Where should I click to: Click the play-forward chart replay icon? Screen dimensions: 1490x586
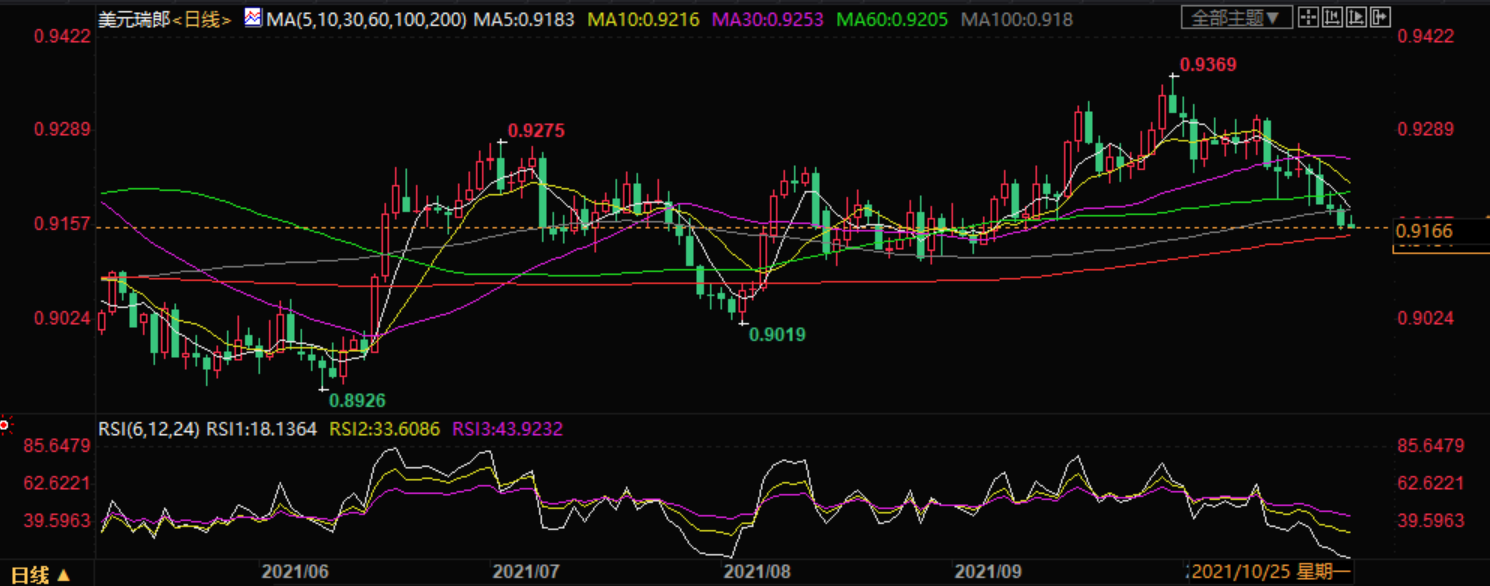click(1355, 17)
